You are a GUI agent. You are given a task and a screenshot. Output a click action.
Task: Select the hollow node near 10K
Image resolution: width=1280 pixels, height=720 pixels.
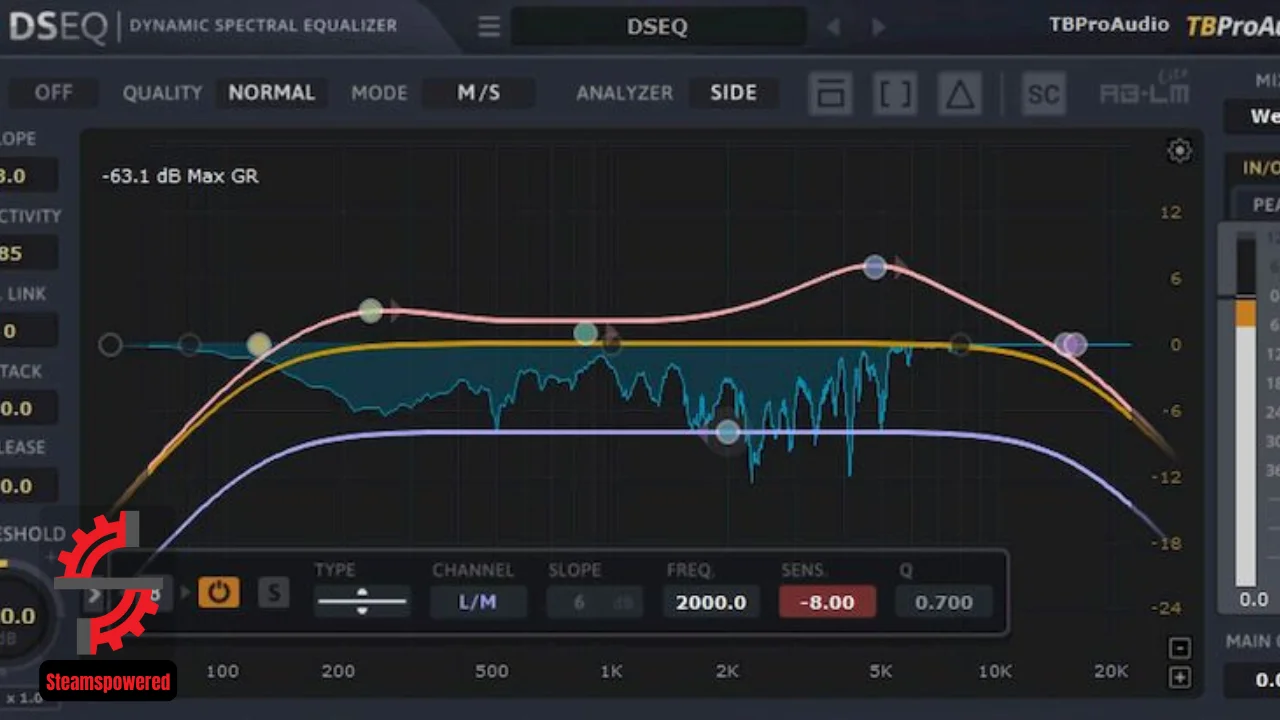coord(960,345)
